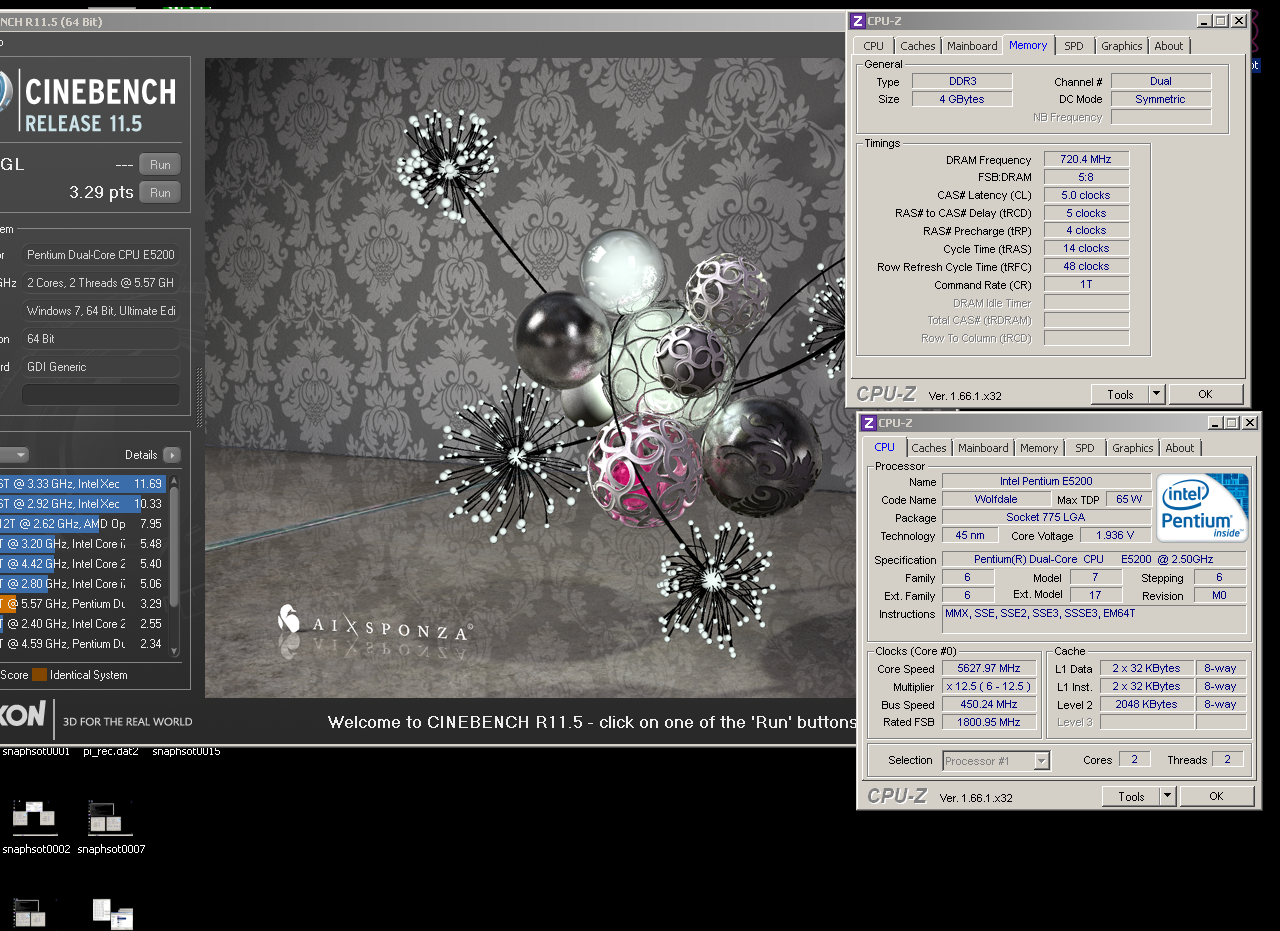Click the CPU-Z icon in CPU window title bar
The width and height of the screenshot is (1280, 931).
[869, 423]
